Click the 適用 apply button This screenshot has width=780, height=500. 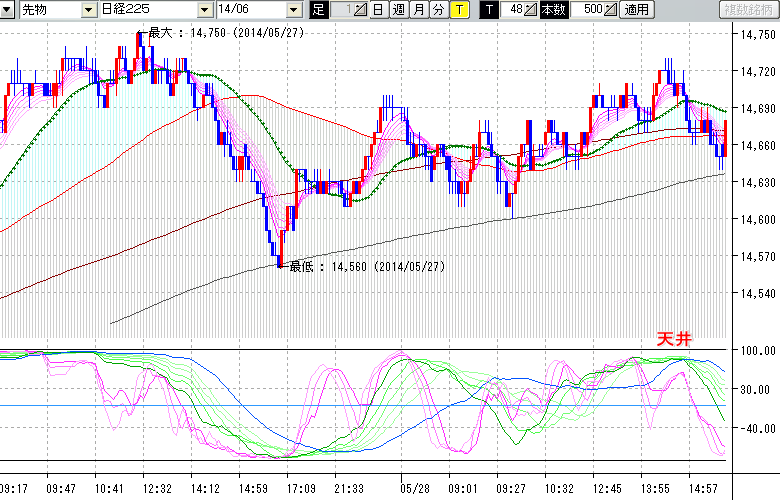(636, 10)
